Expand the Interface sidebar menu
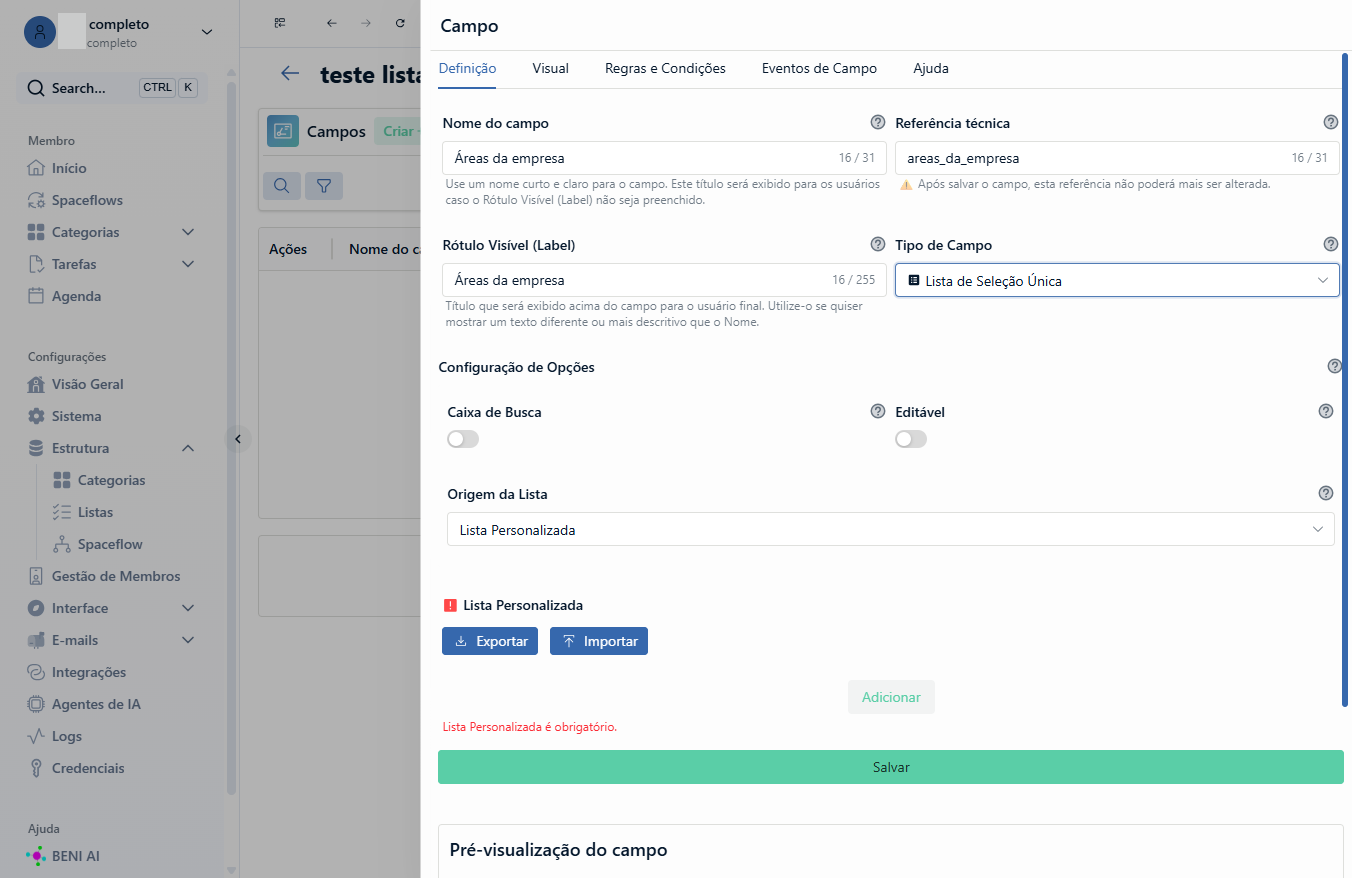The width and height of the screenshot is (1352, 878). coord(188,608)
